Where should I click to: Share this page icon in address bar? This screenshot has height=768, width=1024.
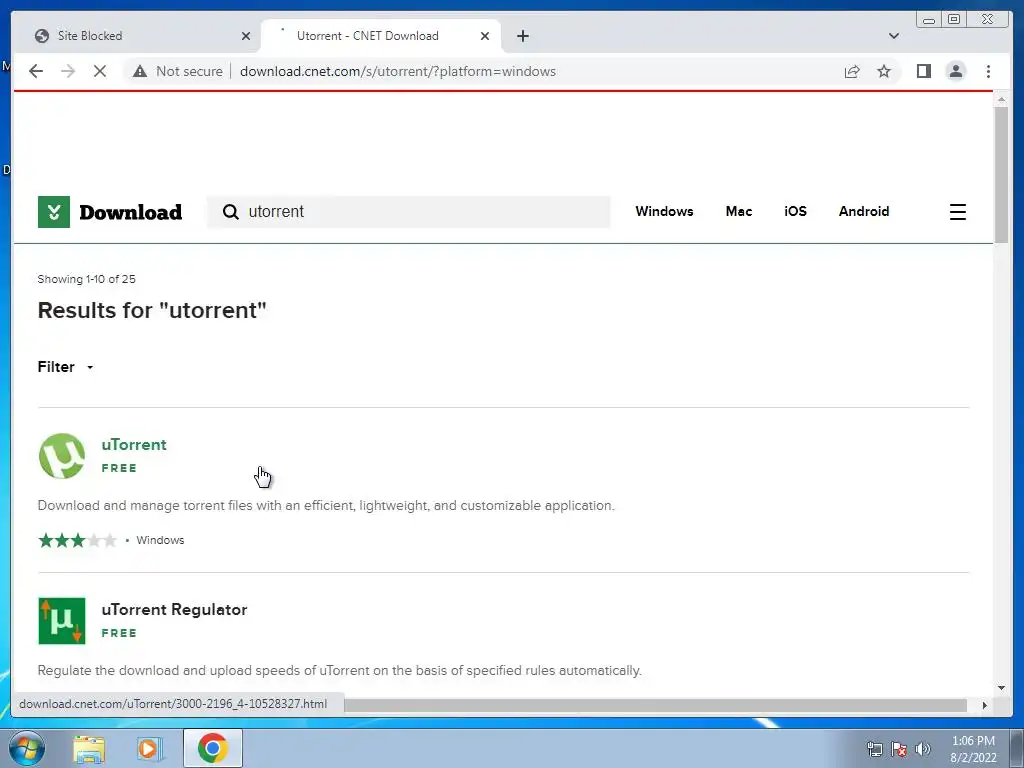[x=852, y=71]
